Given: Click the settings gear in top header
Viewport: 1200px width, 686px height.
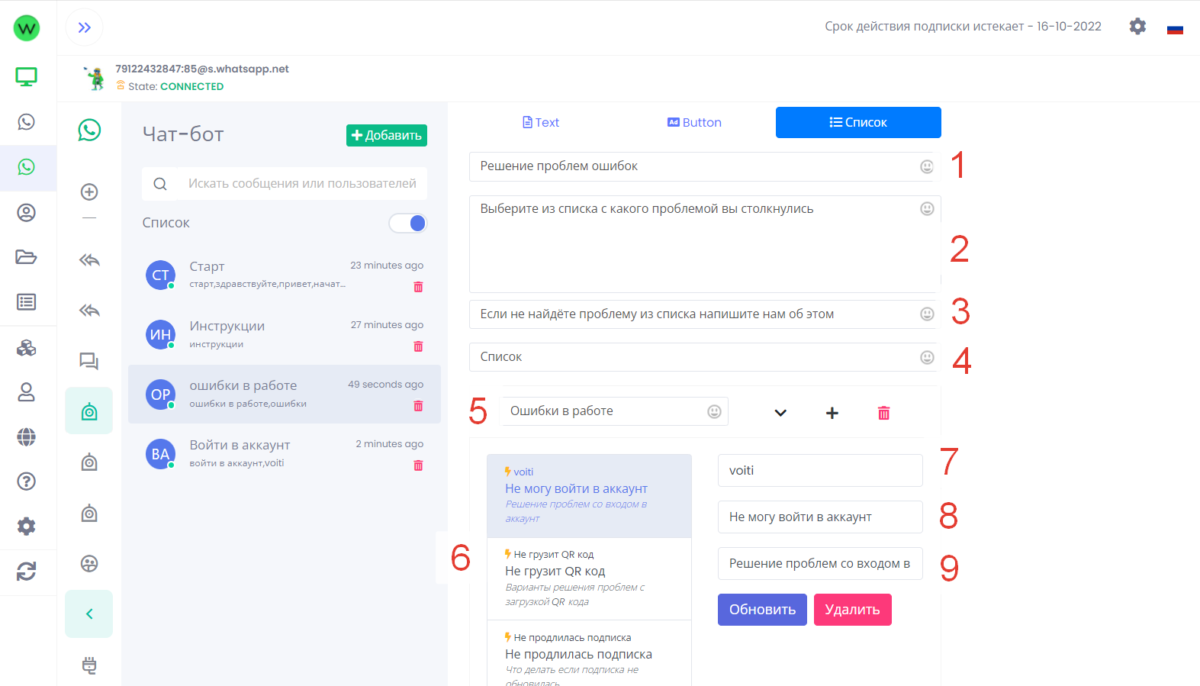Looking at the screenshot, I should tap(1137, 27).
